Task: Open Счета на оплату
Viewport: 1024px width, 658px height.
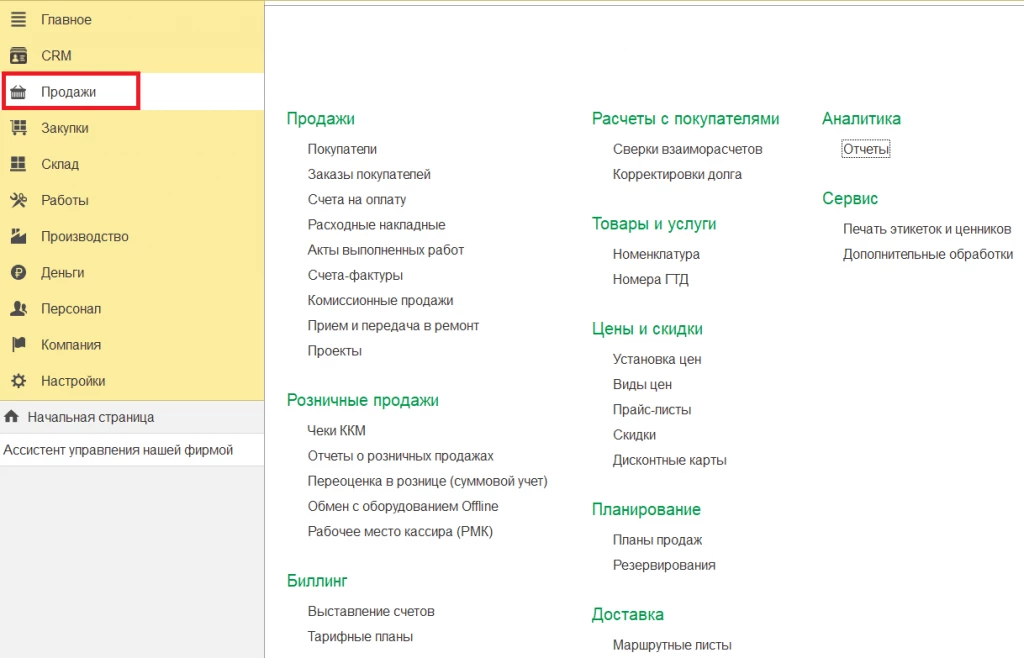Action: coord(357,200)
